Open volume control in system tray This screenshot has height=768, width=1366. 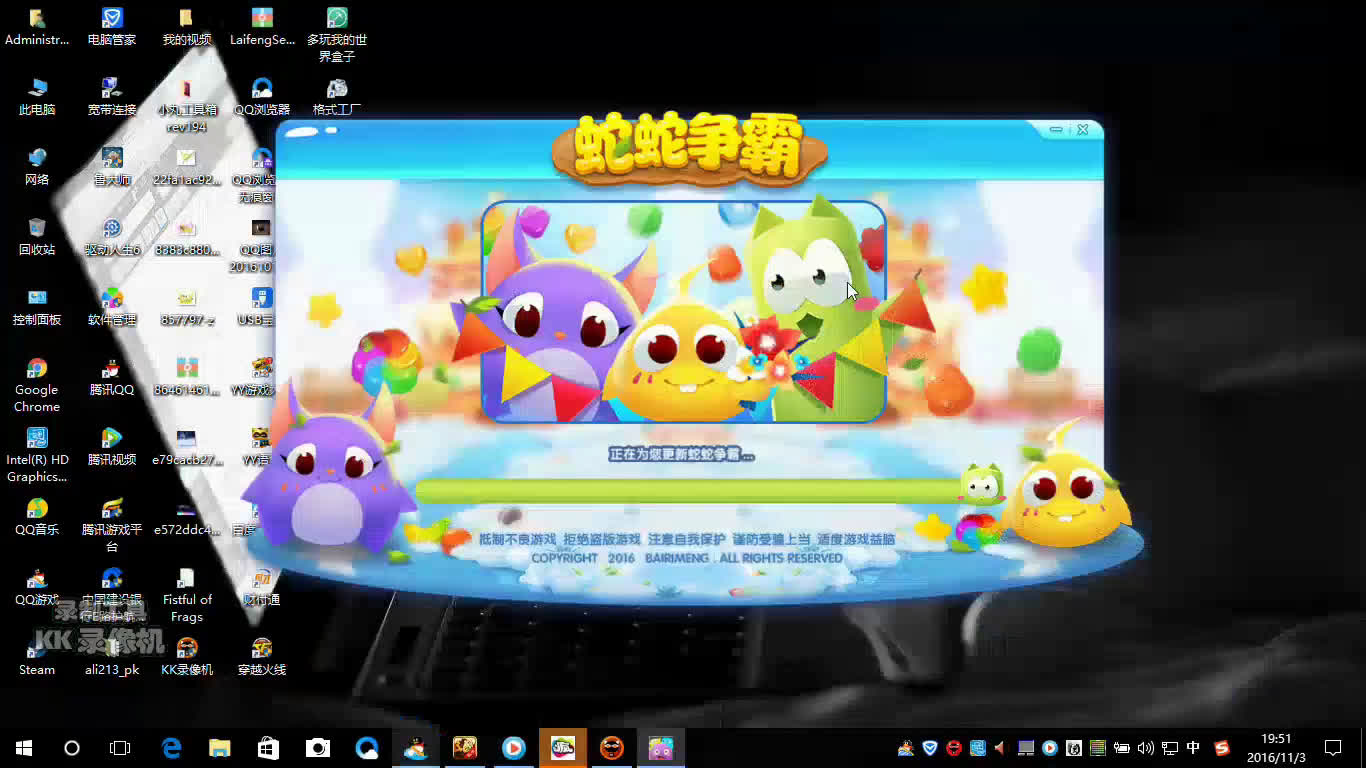(1145, 748)
